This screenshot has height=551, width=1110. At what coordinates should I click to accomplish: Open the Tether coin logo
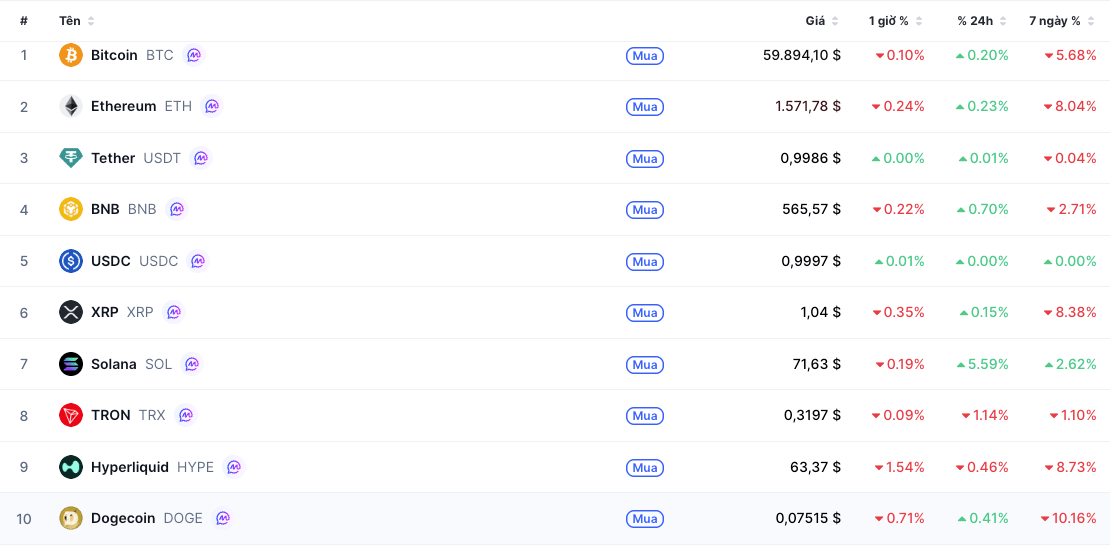(x=71, y=158)
